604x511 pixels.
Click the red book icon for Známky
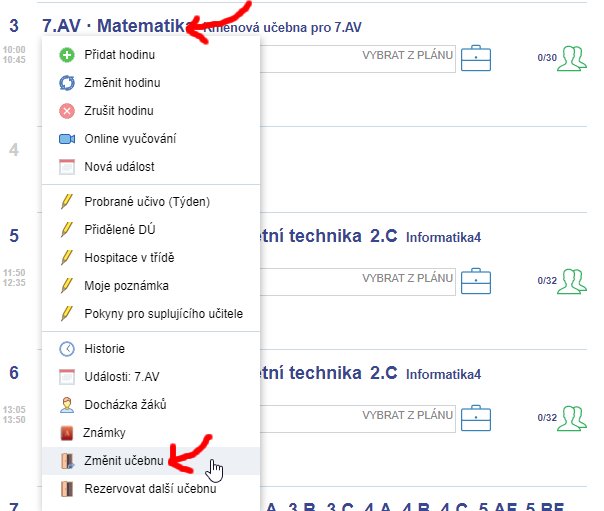tap(67, 433)
